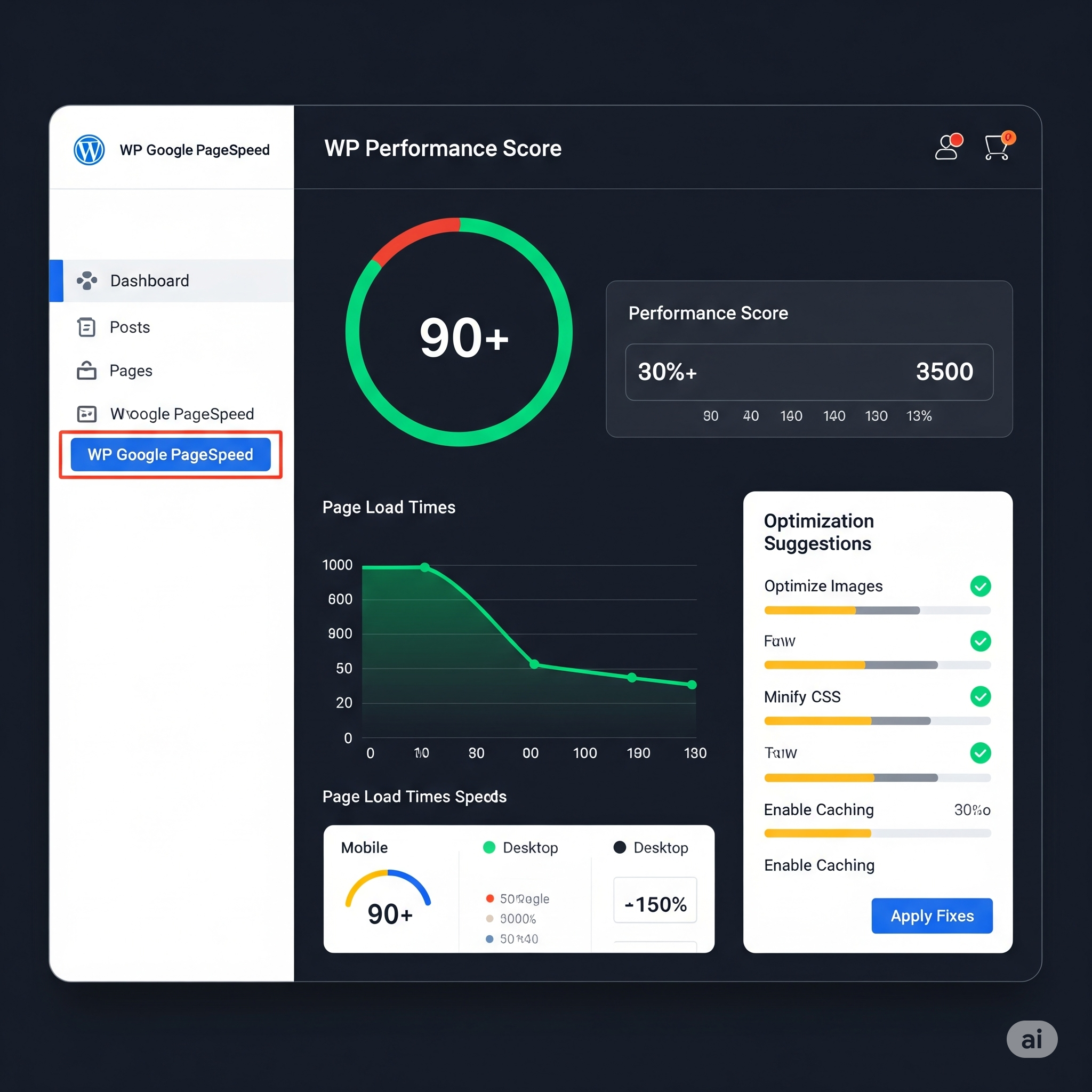Click the Woogle PageSpeed sidebar icon
The width and height of the screenshot is (1092, 1092).
click(86, 414)
